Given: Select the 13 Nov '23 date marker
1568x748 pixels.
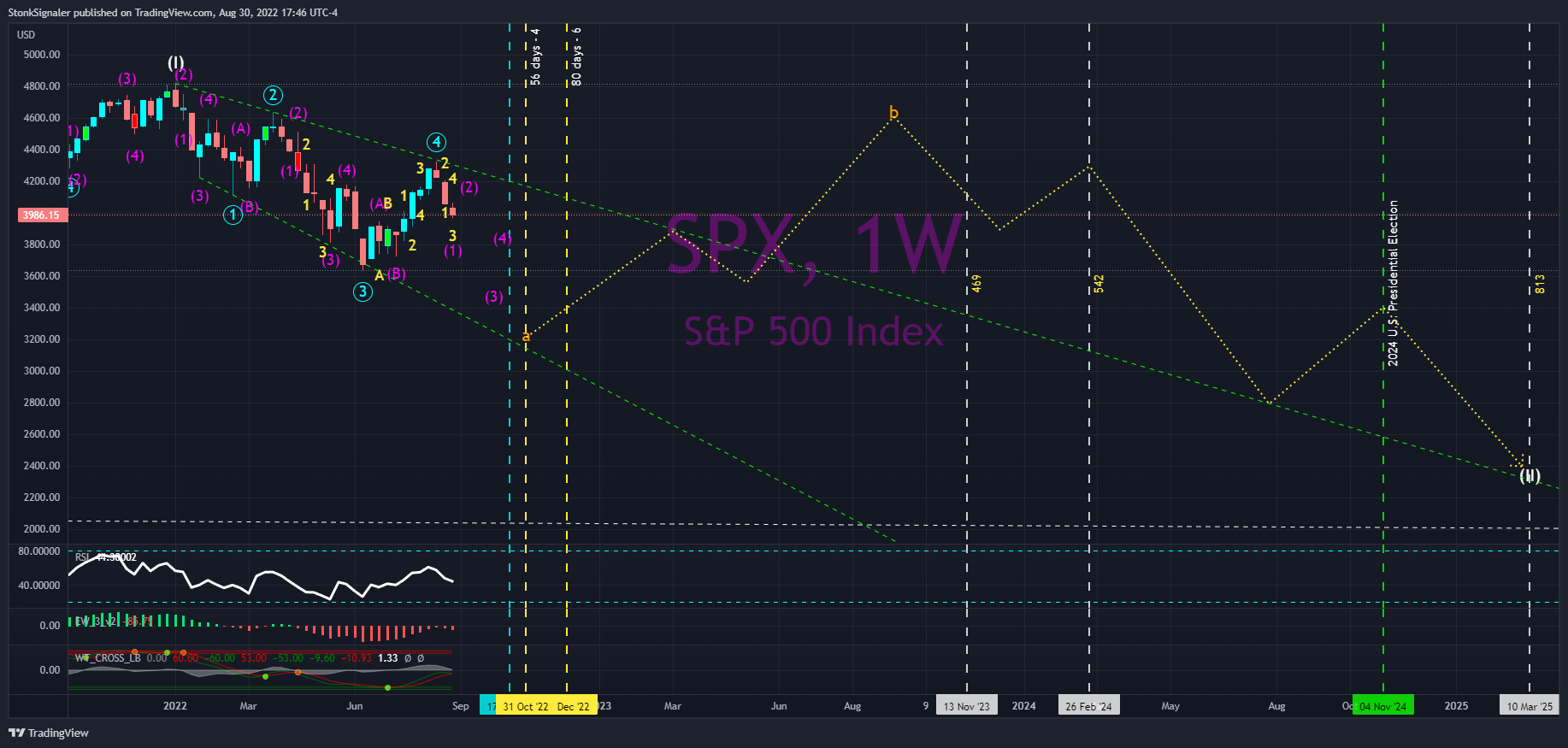Looking at the screenshot, I should [x=967, y=706].
